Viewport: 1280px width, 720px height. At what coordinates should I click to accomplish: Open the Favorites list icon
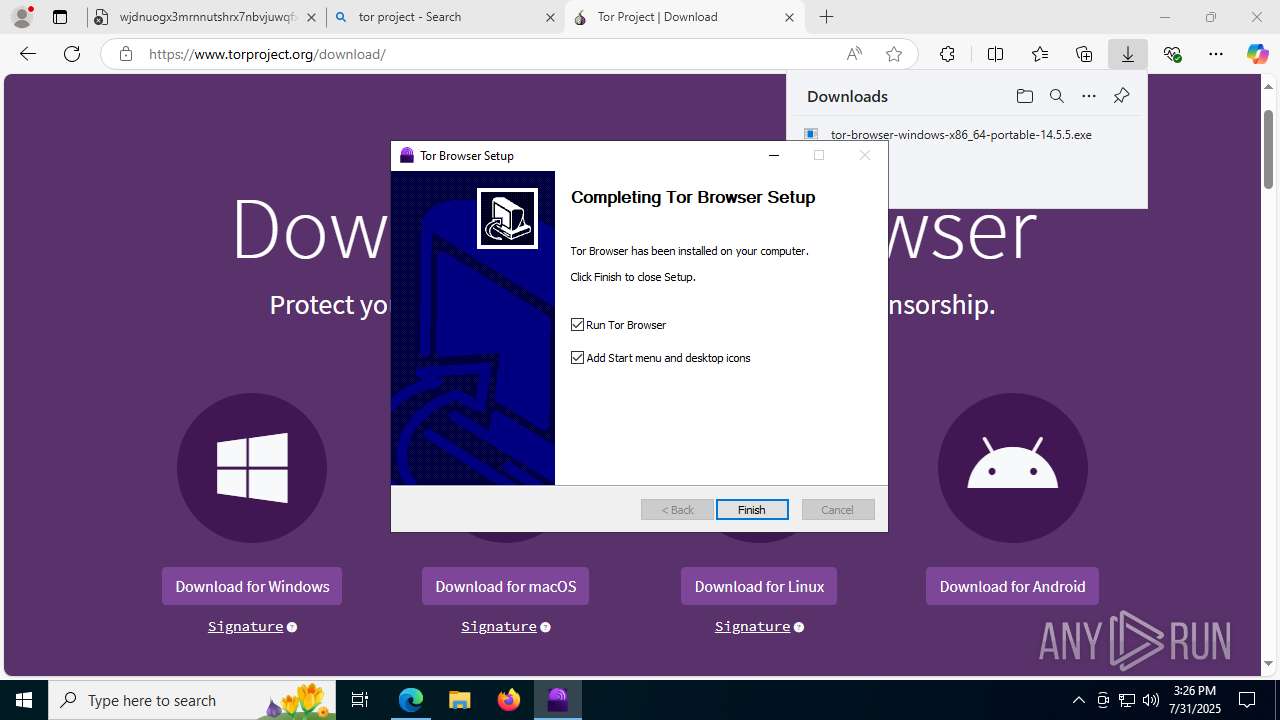tap(1040, 54)
